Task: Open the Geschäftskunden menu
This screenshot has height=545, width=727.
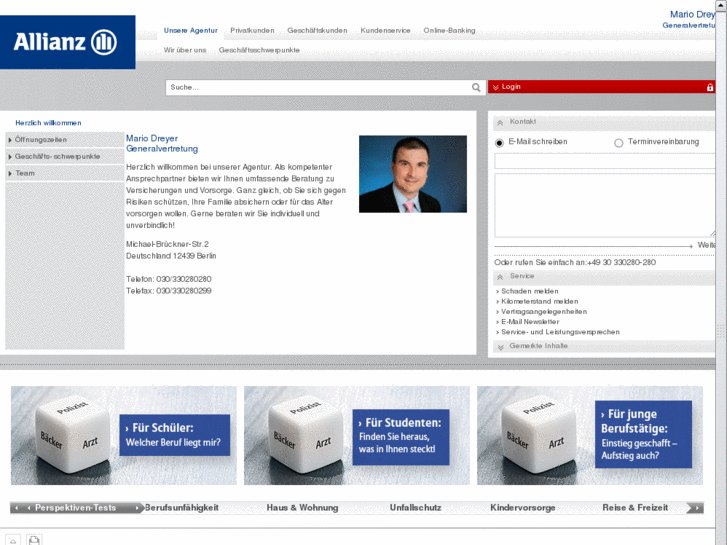Action: 317,30
